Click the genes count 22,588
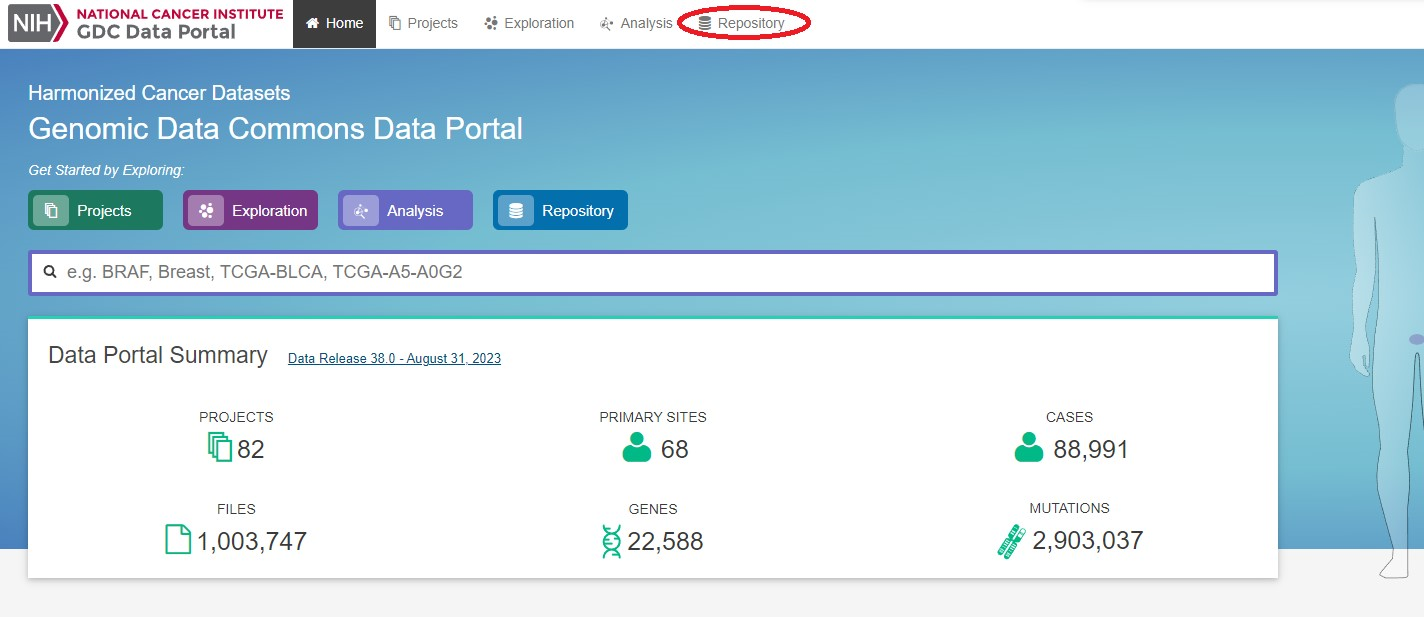 pyautogui.click(x=665, y=541)
